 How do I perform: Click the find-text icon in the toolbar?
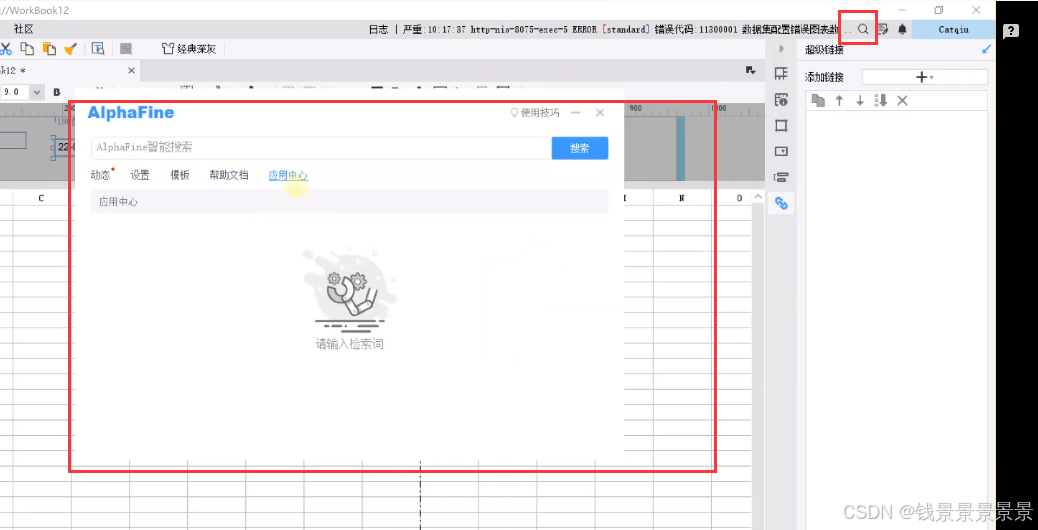(x=98, y=48)
